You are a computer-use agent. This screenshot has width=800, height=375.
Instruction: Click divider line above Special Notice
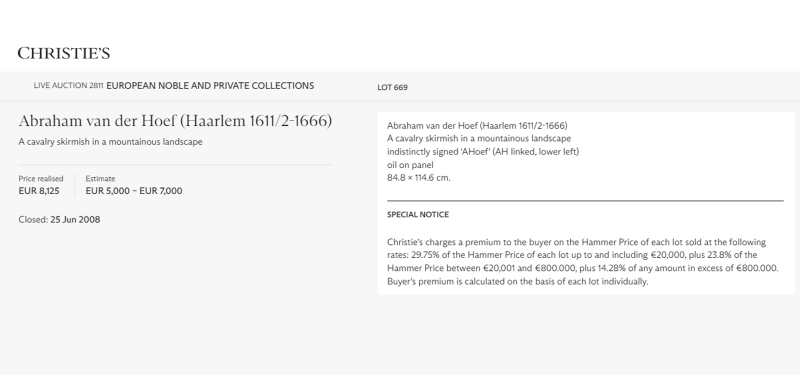[x=585, y=201]
